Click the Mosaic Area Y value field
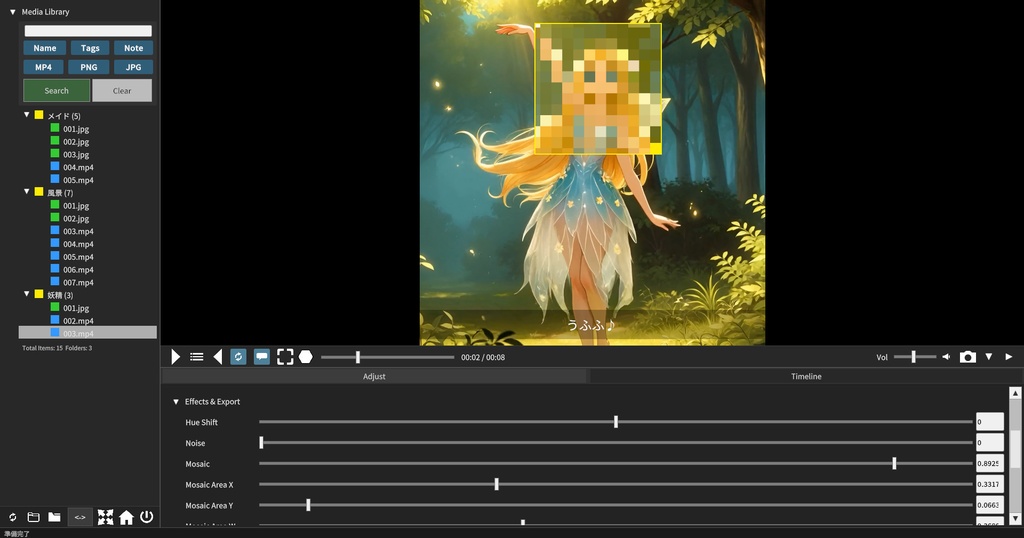This screenshot has width=1024, height=538. (x=989, y=505)
